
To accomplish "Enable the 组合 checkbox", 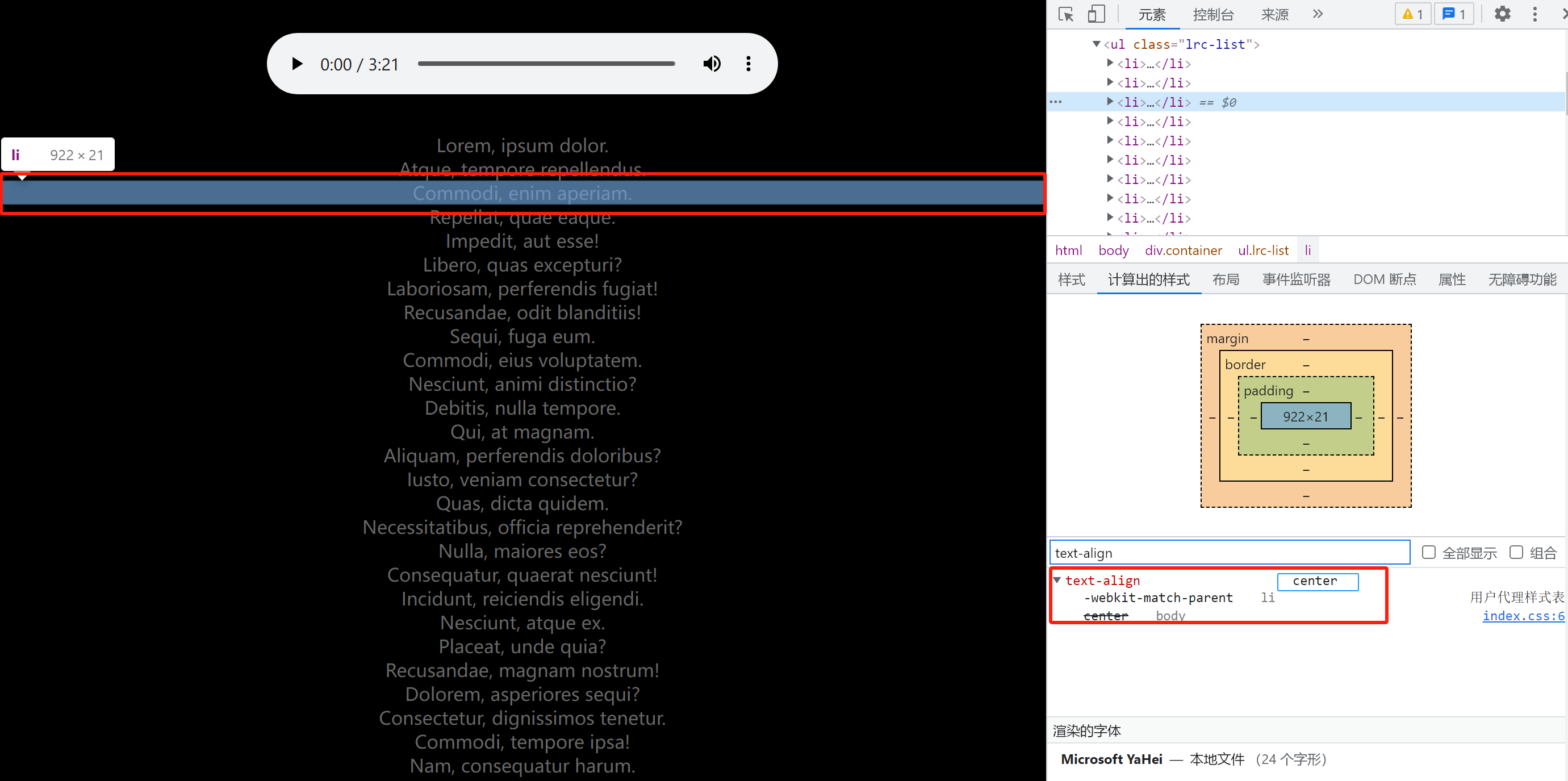I will (1516, 552).
